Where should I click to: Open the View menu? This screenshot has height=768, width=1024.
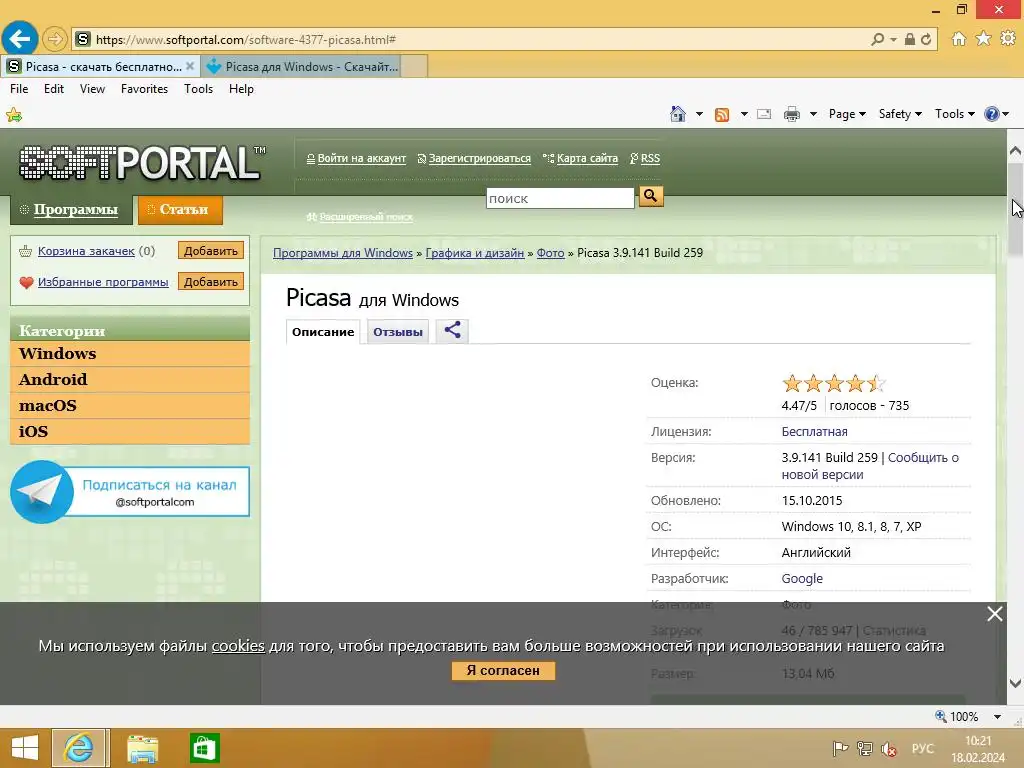click(x=92, y=89)
